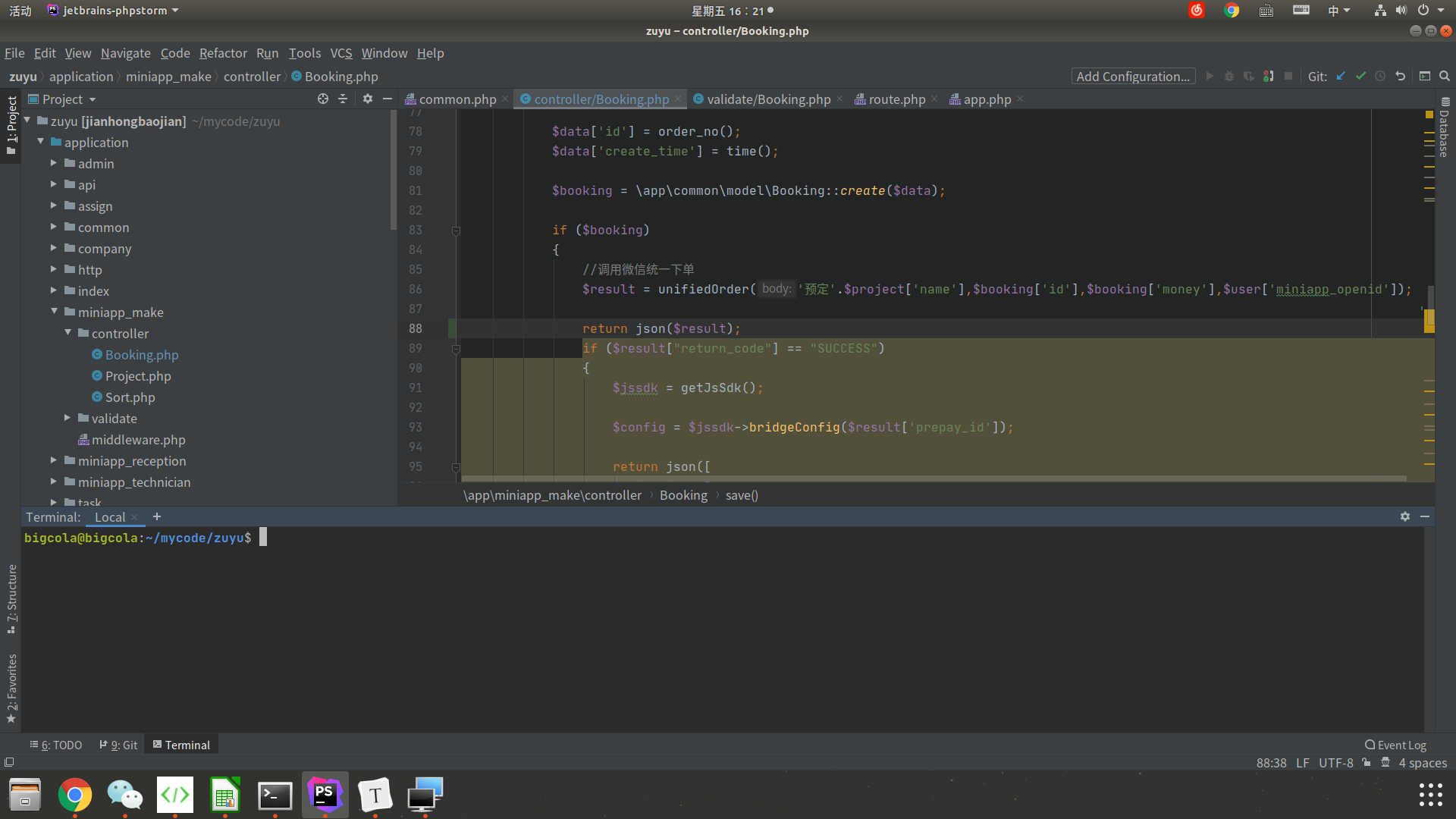The height and width of the screenshot is (819, 1456).
Task: Open Project panel settings gear
Action: (368, 99)
